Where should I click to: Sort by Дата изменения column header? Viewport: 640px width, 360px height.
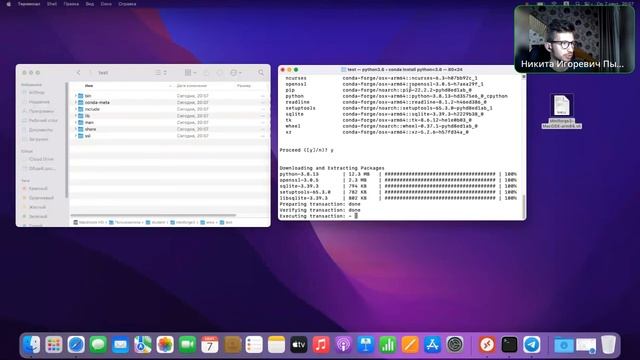tap(192, 86)
